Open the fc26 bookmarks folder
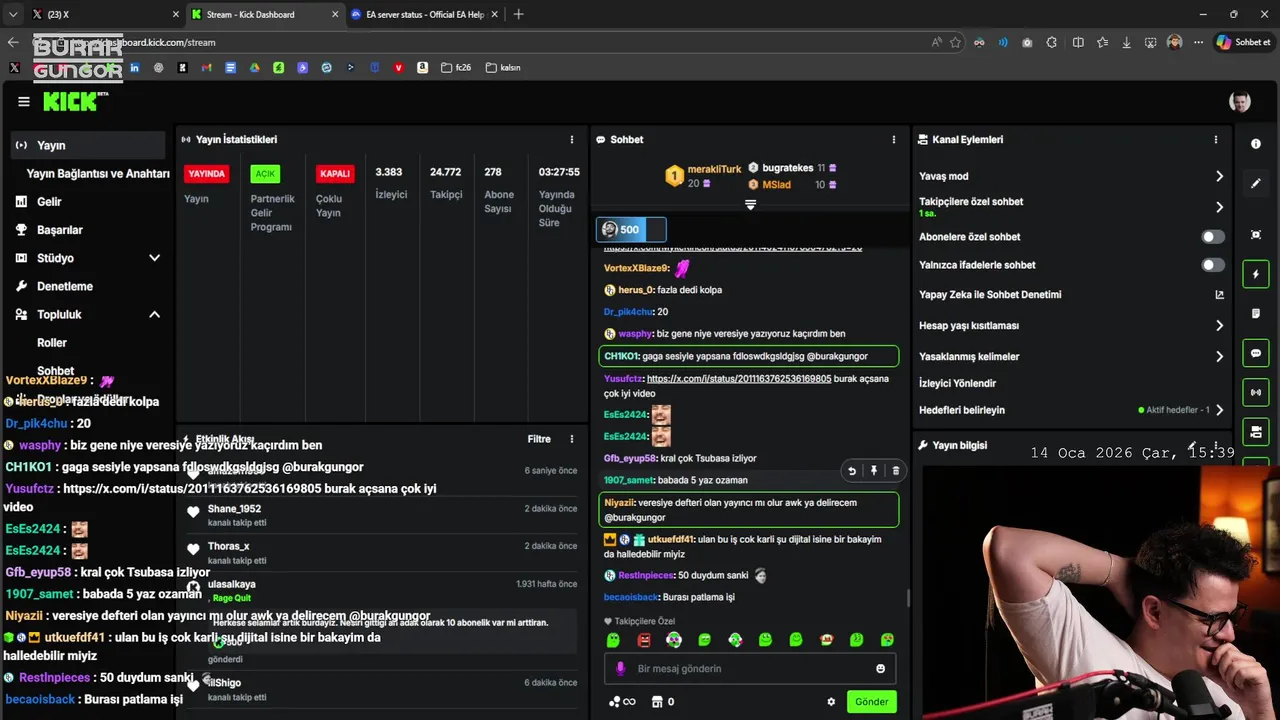This screenshot has height=720, width=1280. pos(454,68)
